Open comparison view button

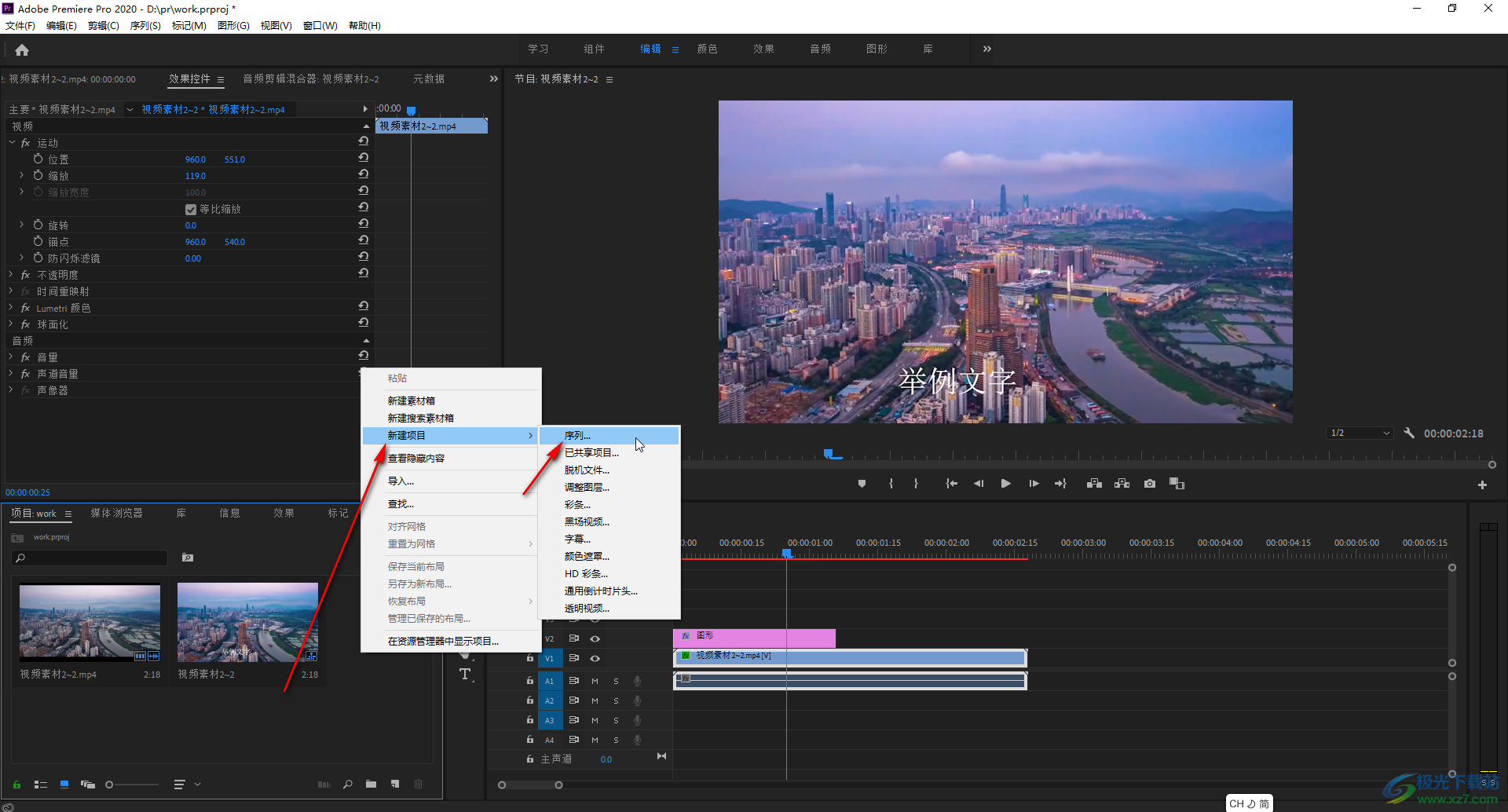tap(1177, 484)
